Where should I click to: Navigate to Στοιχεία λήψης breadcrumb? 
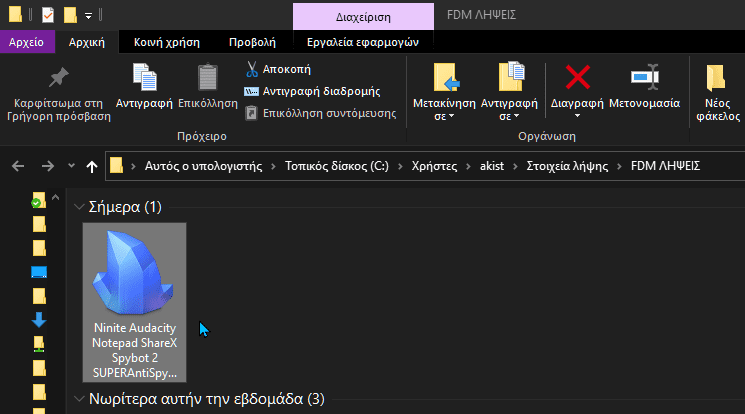pyautogui.click(x=567, y=166)
